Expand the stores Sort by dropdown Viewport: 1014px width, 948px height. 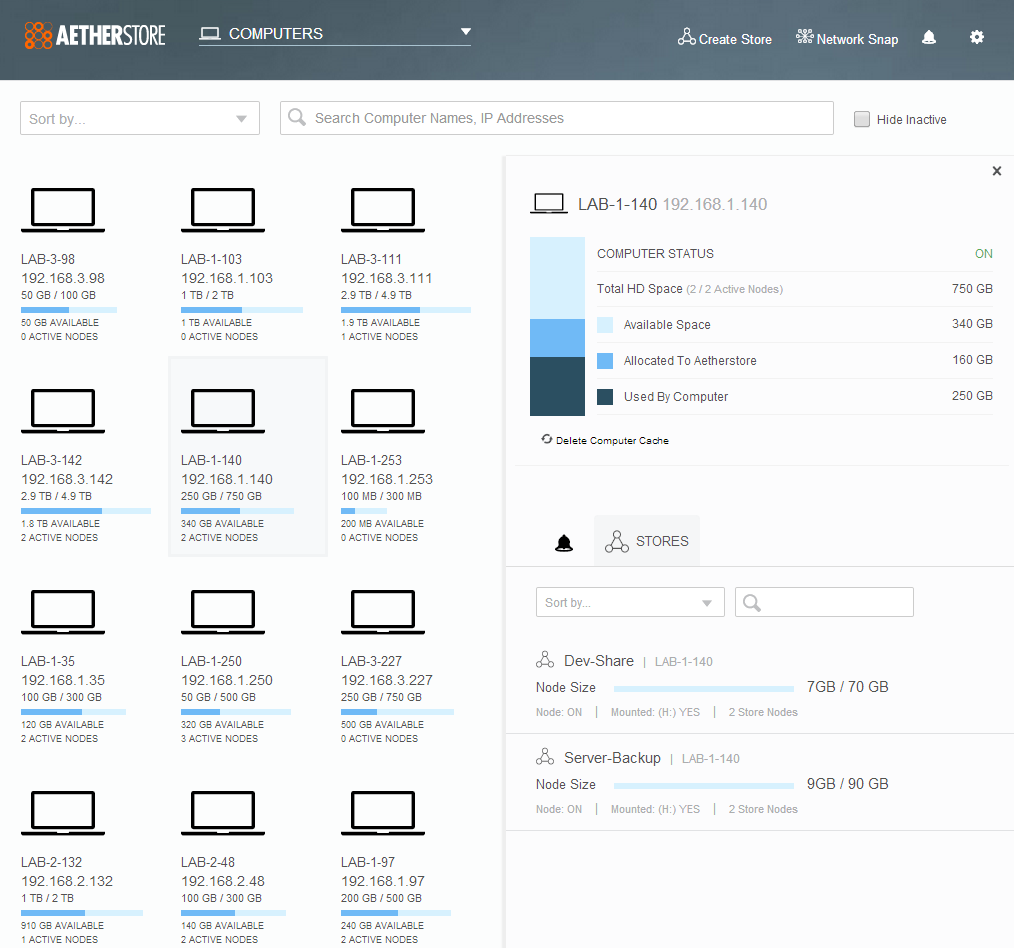[x=630, y=602]
